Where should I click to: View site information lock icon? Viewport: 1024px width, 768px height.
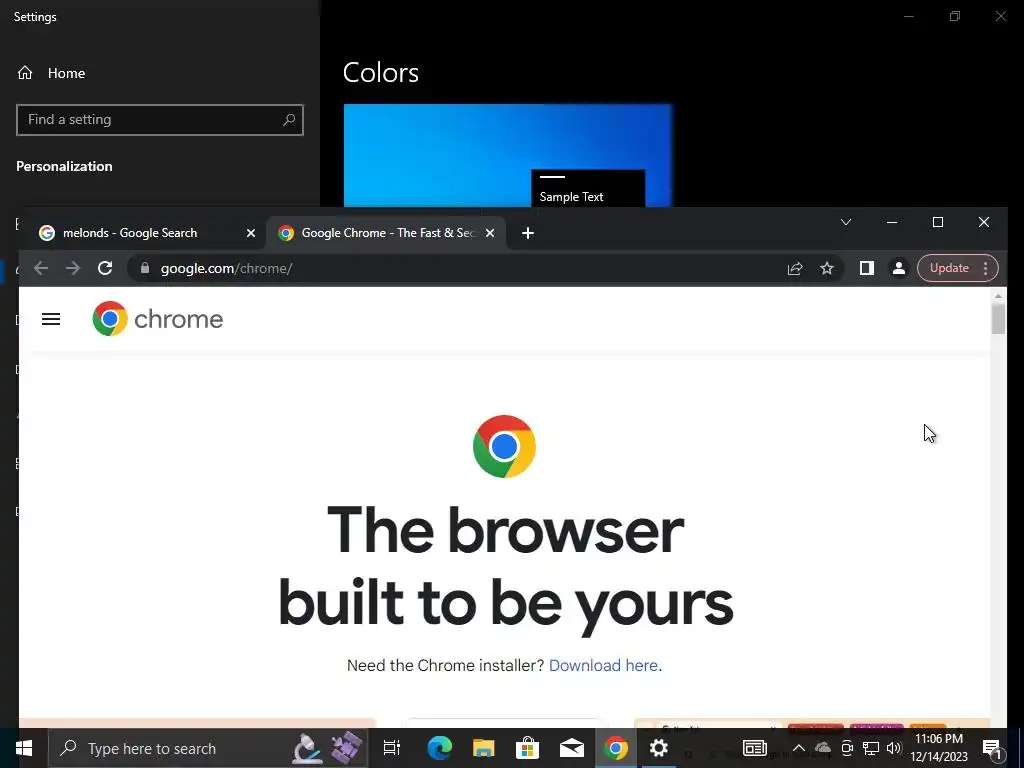click(145, 268)
